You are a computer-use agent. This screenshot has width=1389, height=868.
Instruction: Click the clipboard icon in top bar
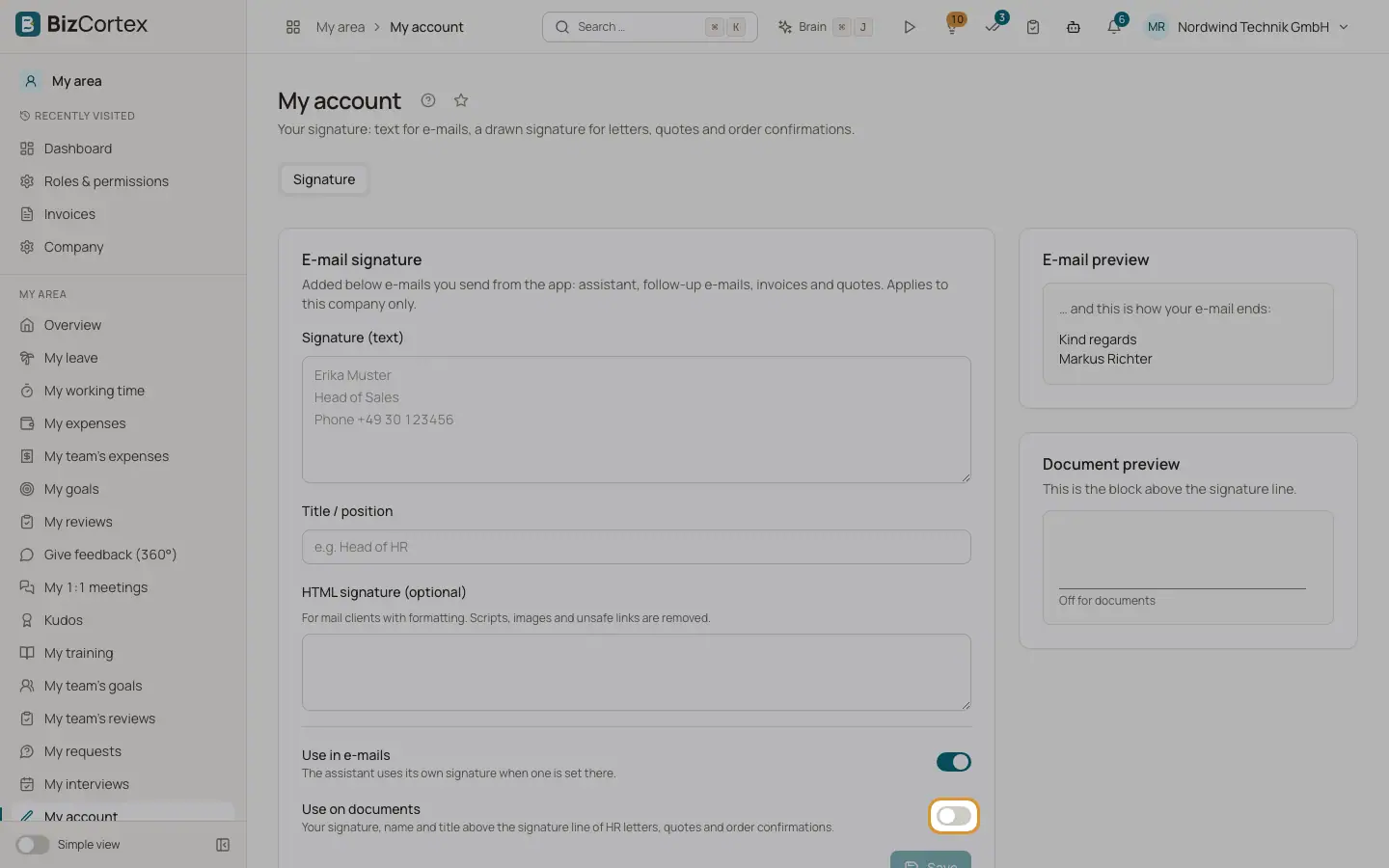(x=1033, y=27)
